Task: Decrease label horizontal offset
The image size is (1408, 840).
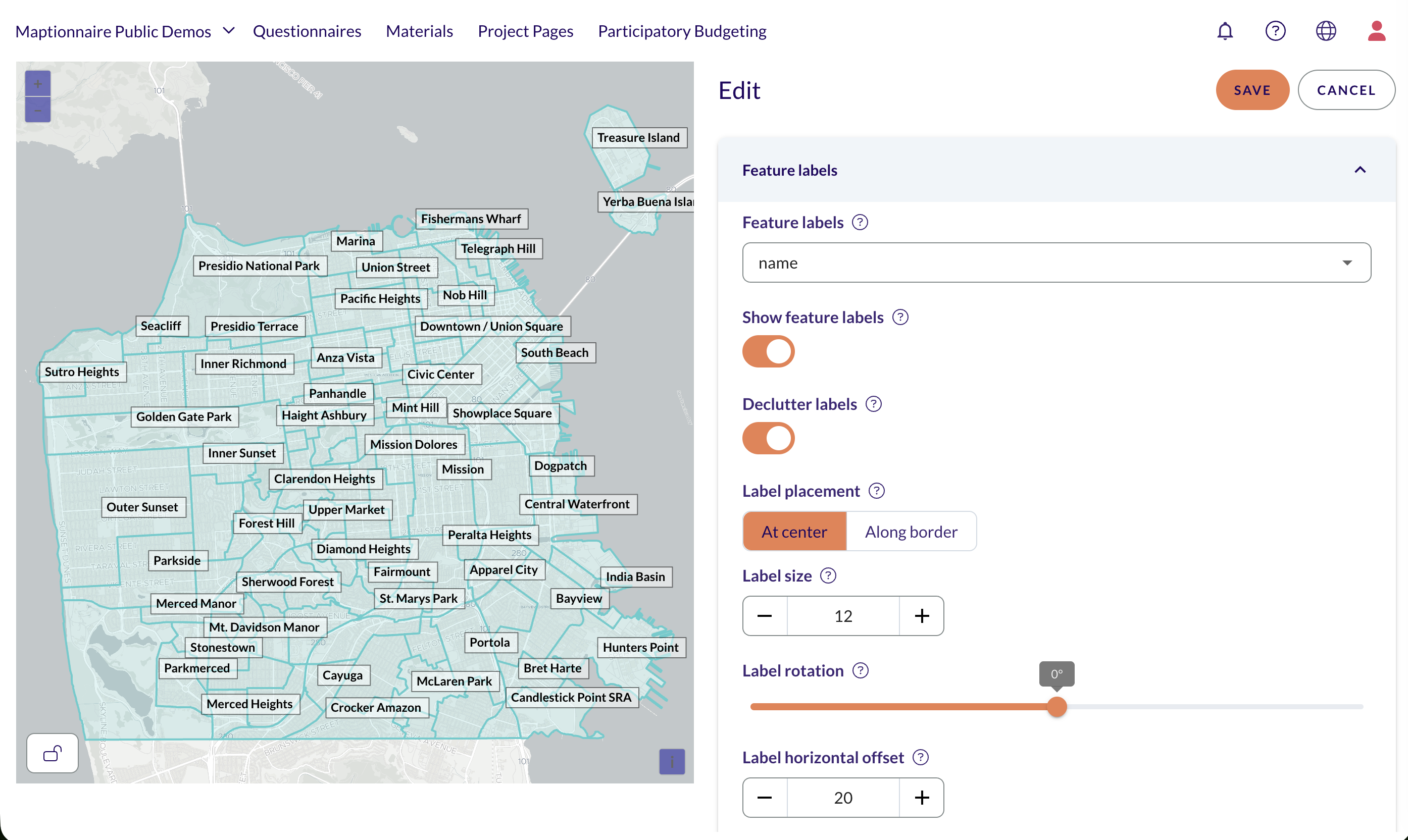Action: (764, 798)
